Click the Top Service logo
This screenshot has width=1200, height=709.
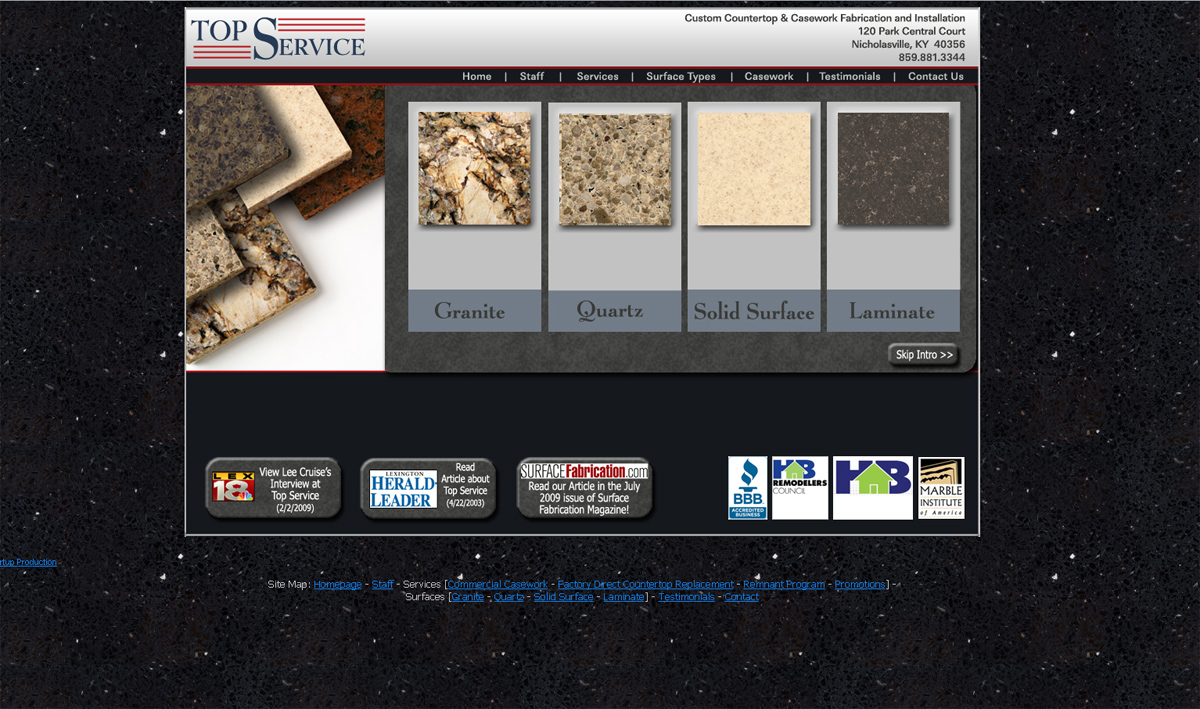(278, 38)
